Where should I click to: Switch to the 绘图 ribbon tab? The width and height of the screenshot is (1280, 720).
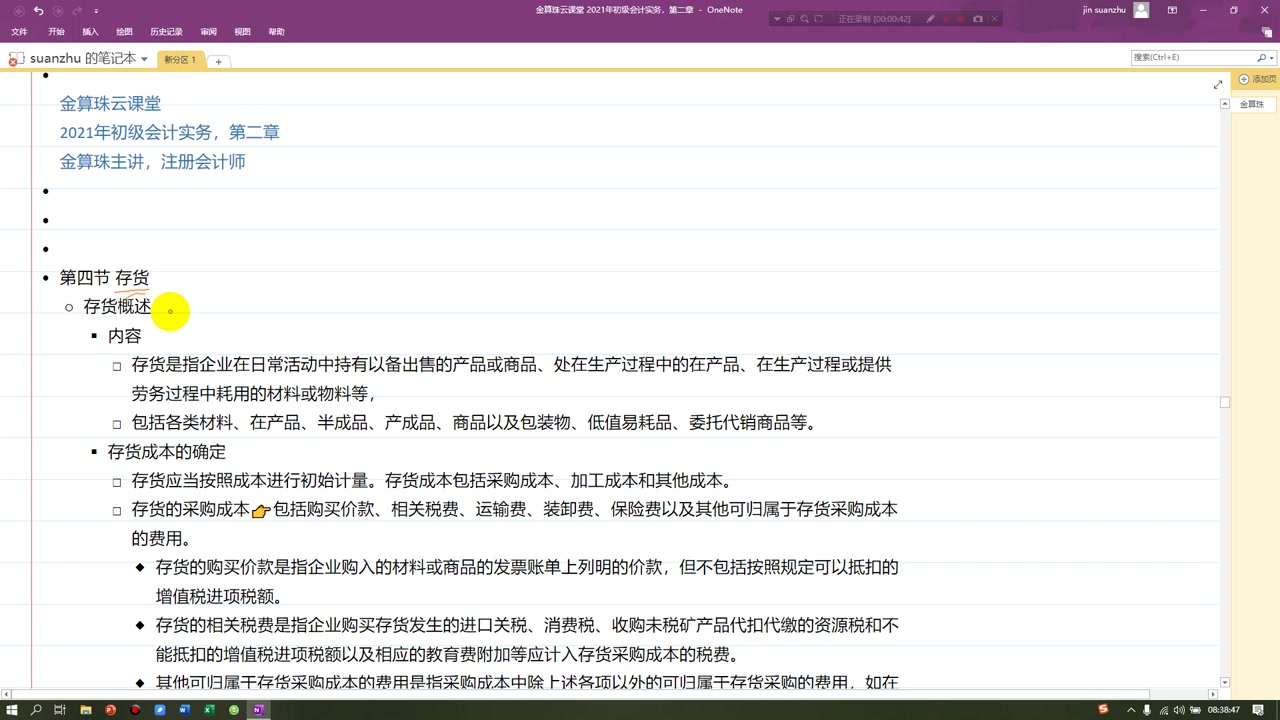(x=124, y=32)
